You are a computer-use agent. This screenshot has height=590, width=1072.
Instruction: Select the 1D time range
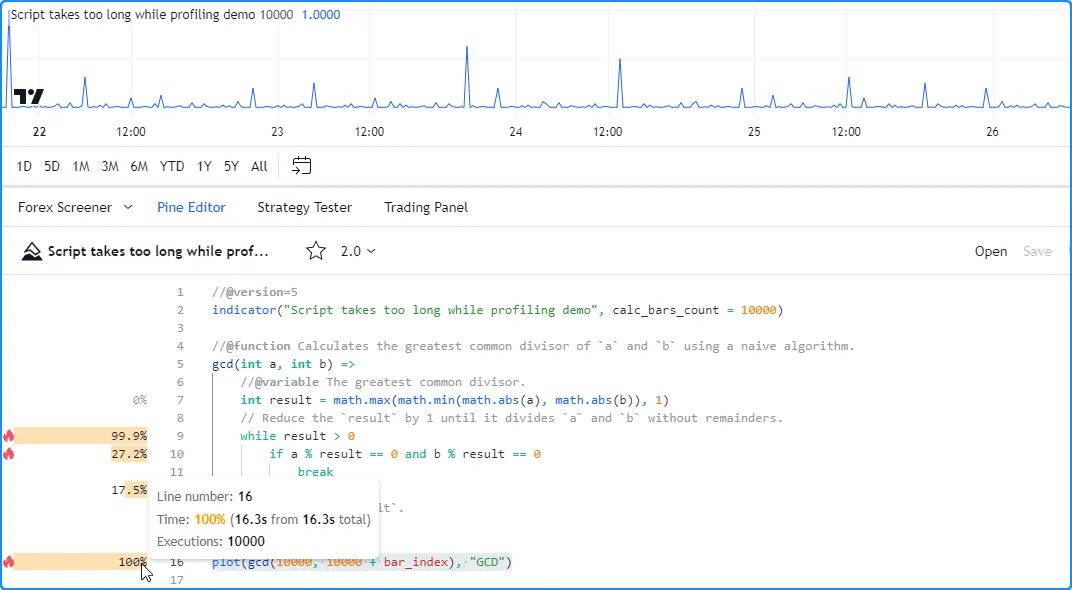(x=24, y=166)
